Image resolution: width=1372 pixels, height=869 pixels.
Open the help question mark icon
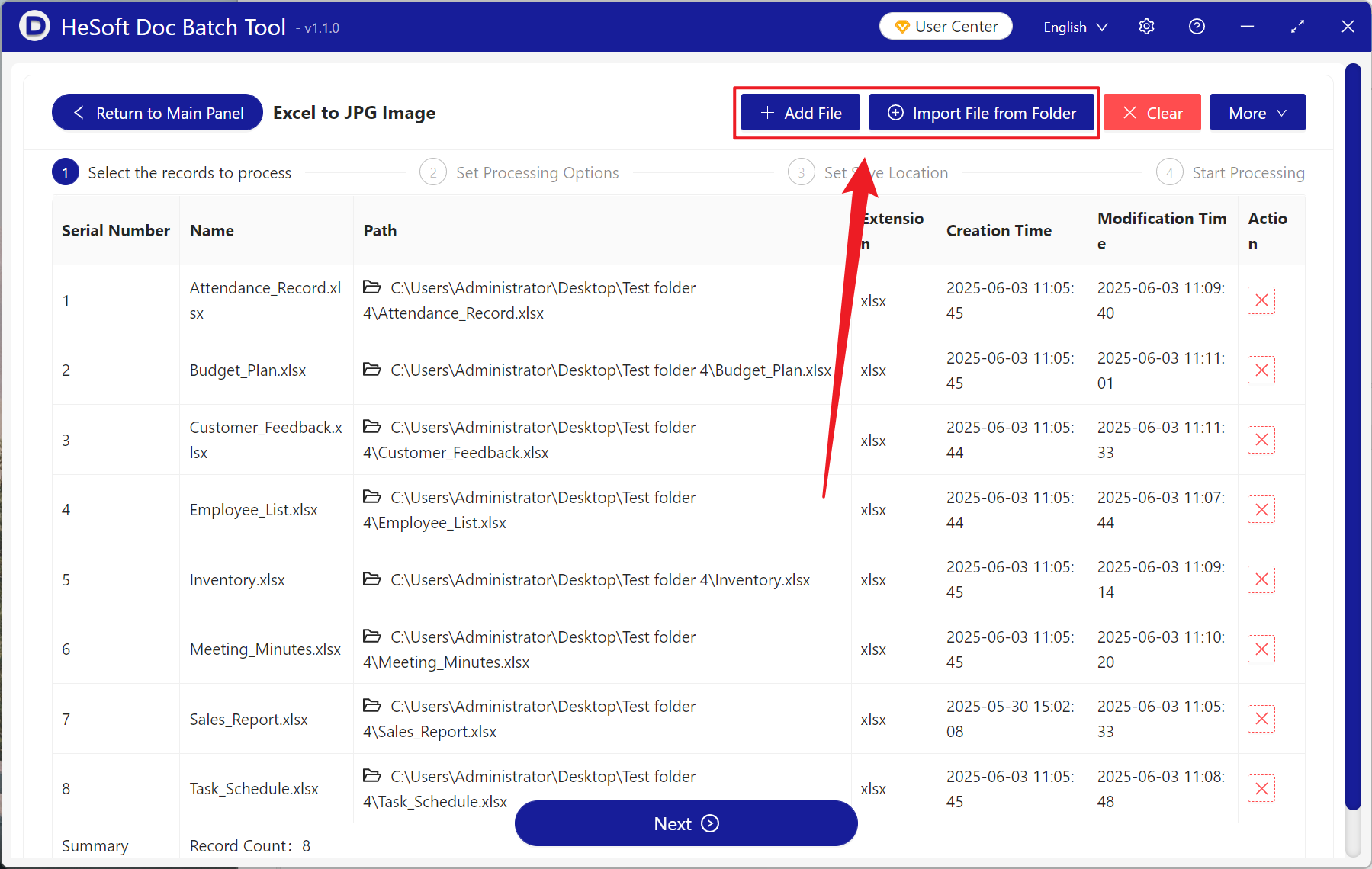pyautogui.click(x=1197, y=27)
